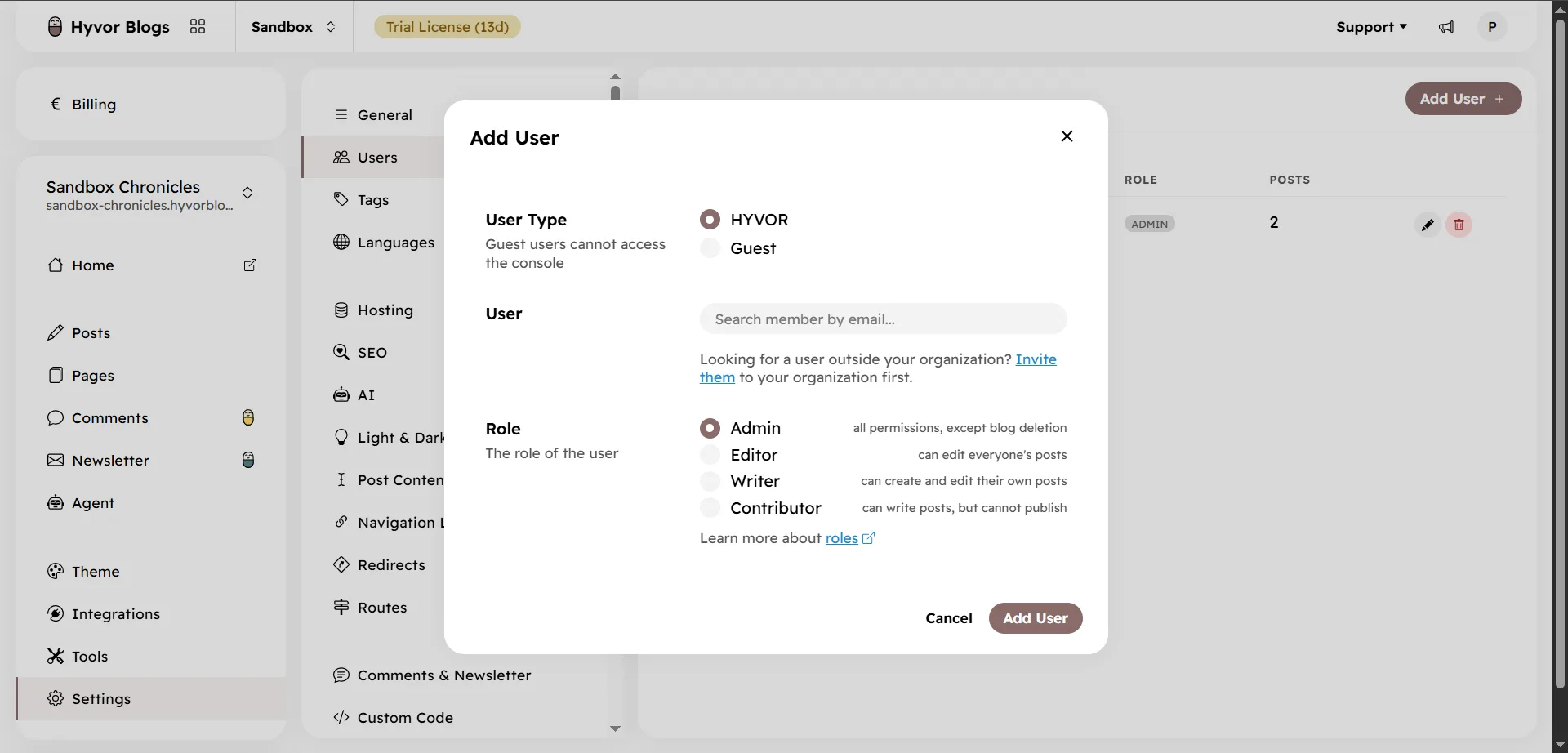Click the Tools wrench icon
The image size is (1568, 753).
tap(55, 656)
